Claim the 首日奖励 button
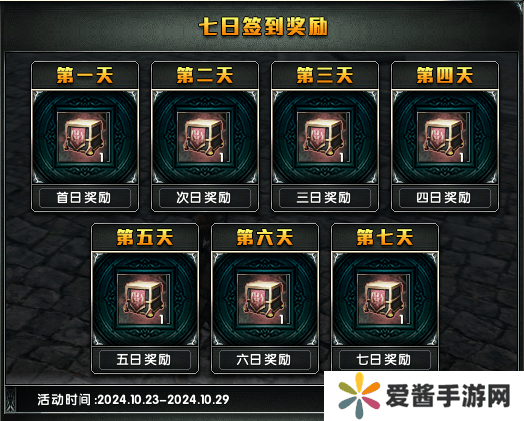Image resolution: width=524 pixels, height=421 pixels. (85, 198)
